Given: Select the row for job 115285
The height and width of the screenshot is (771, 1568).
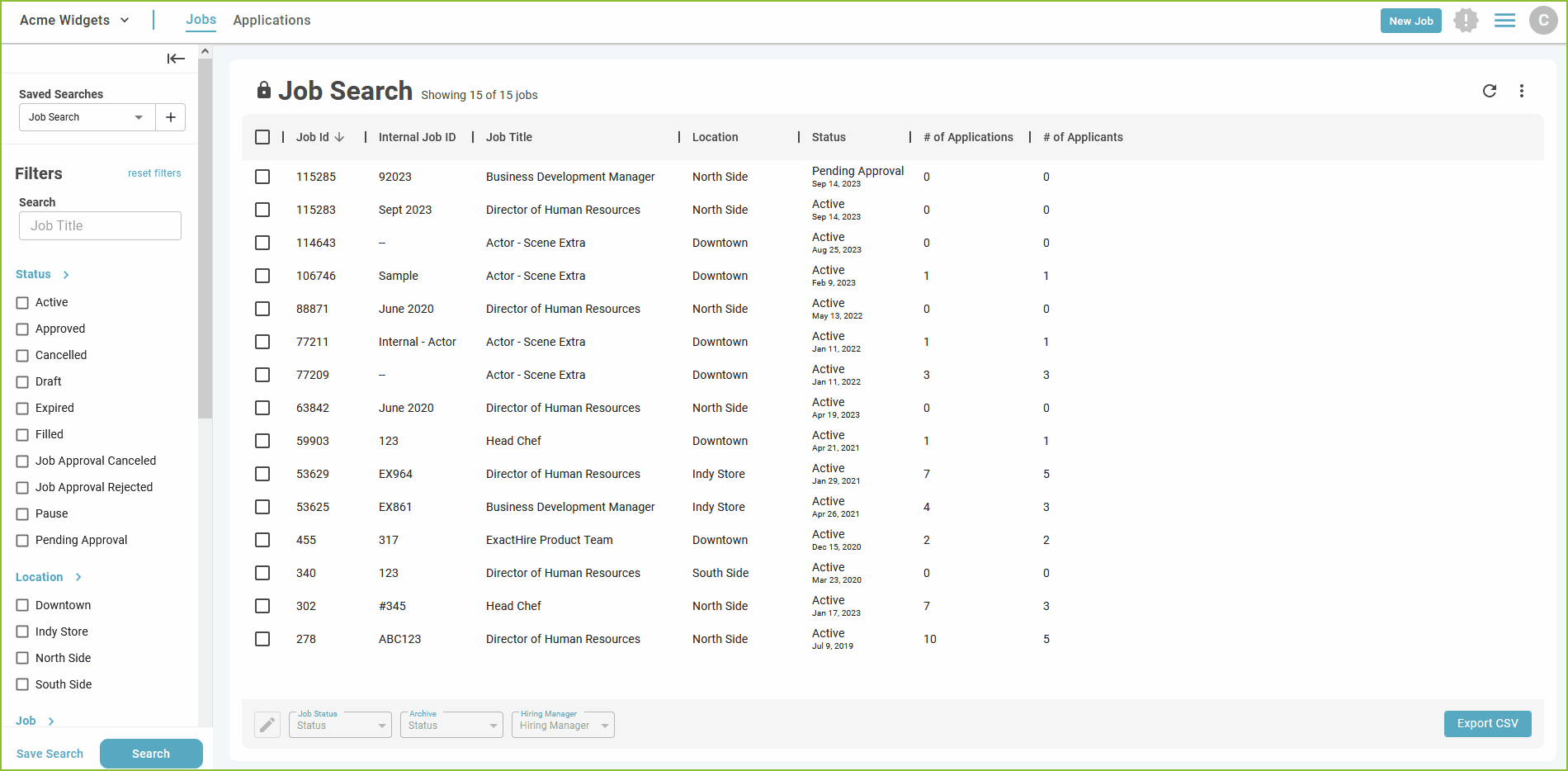Looking at the screenshot, I should click(x=262, y=177).
